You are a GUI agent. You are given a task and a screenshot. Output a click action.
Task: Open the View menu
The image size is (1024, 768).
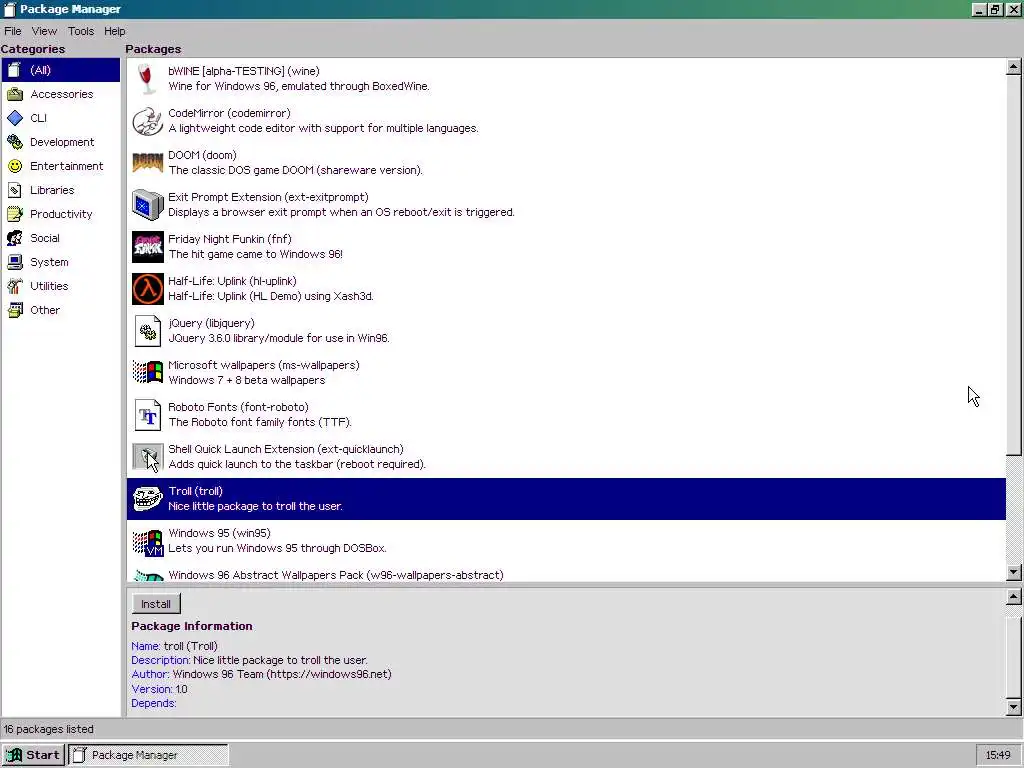[x=44, y=31]
